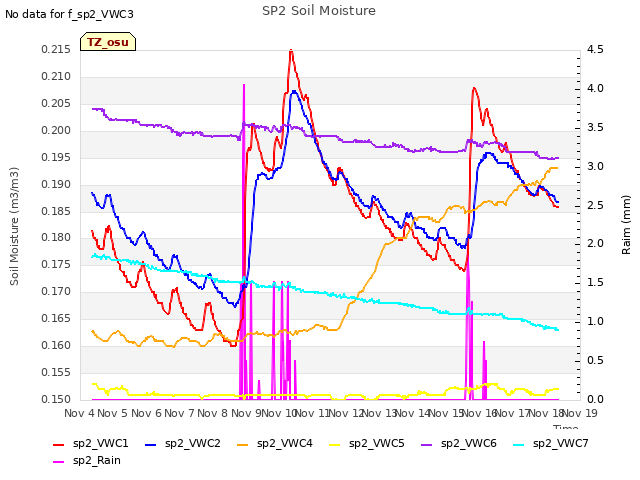This screenshot has height=480, width=640.
Task: Click the 0.150 left axis value
Action: [x=56, y=399]
